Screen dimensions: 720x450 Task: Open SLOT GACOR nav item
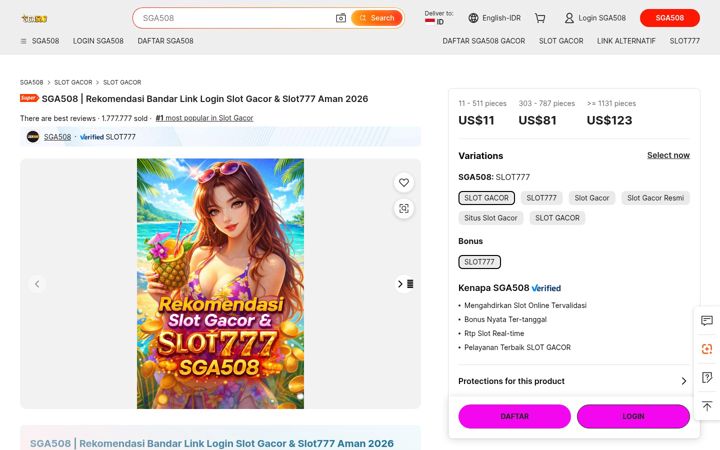(561, 41)
